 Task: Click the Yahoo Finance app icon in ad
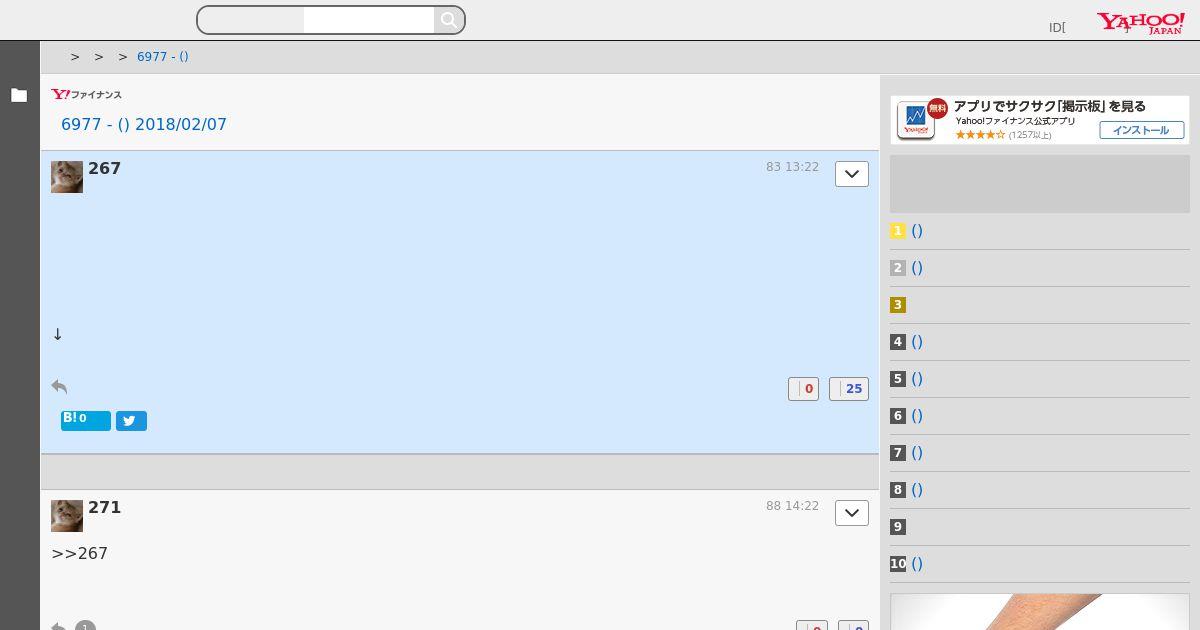point(916,120)
